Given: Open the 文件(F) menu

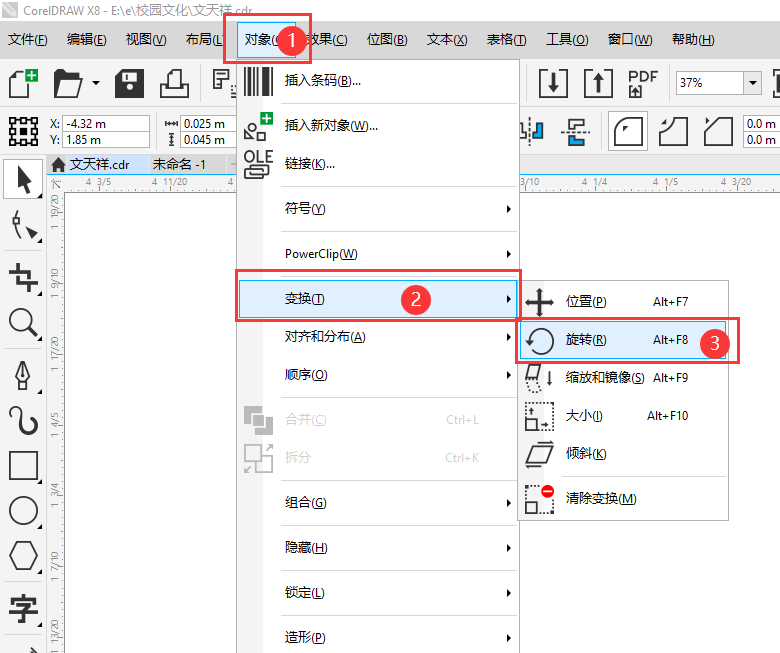Looking at the screenshot, I should pyautogui.click(x=27, y=39).
